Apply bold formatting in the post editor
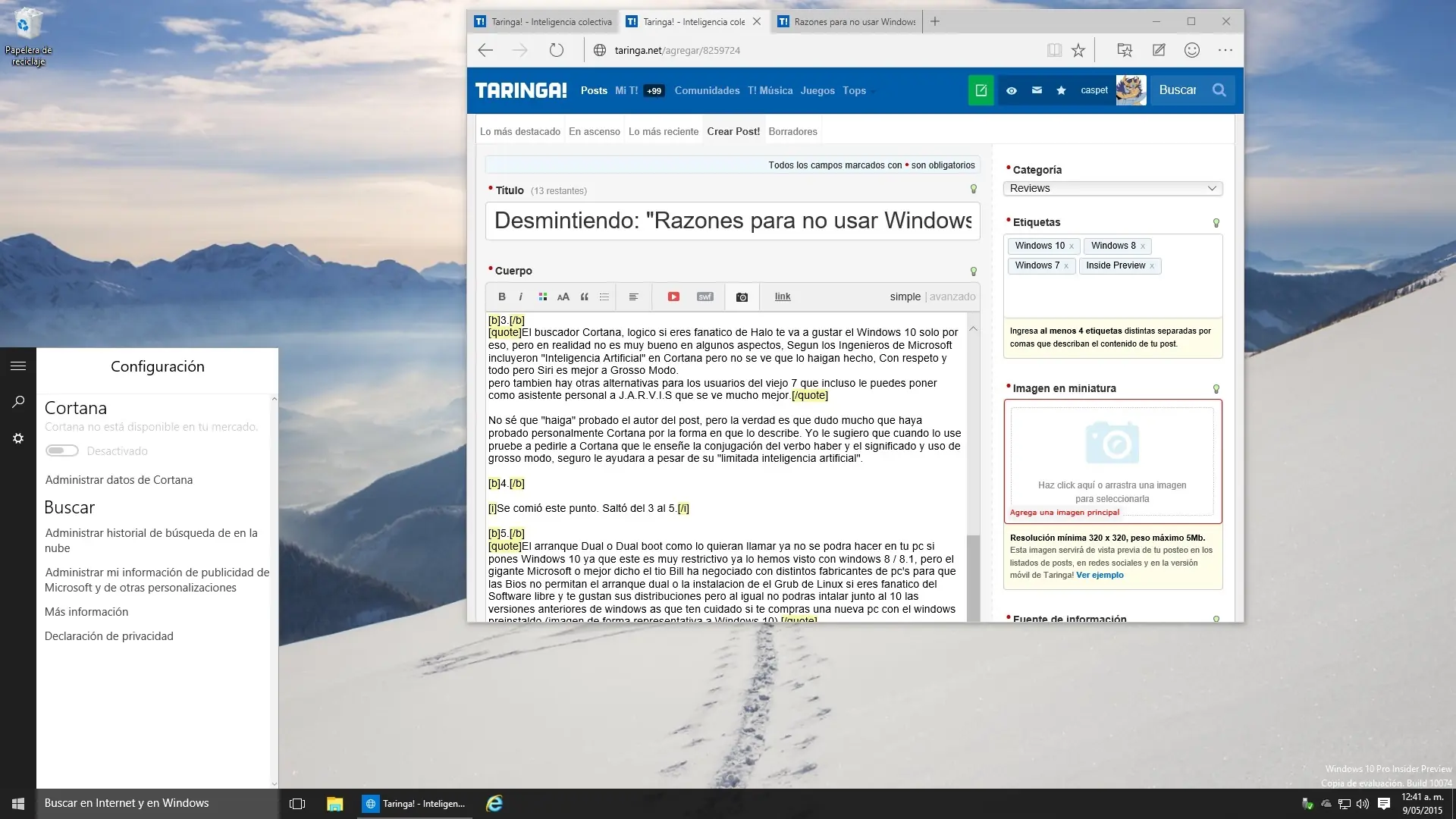Viewport: 1456px width, 819px height. click(x=501, y=297)
